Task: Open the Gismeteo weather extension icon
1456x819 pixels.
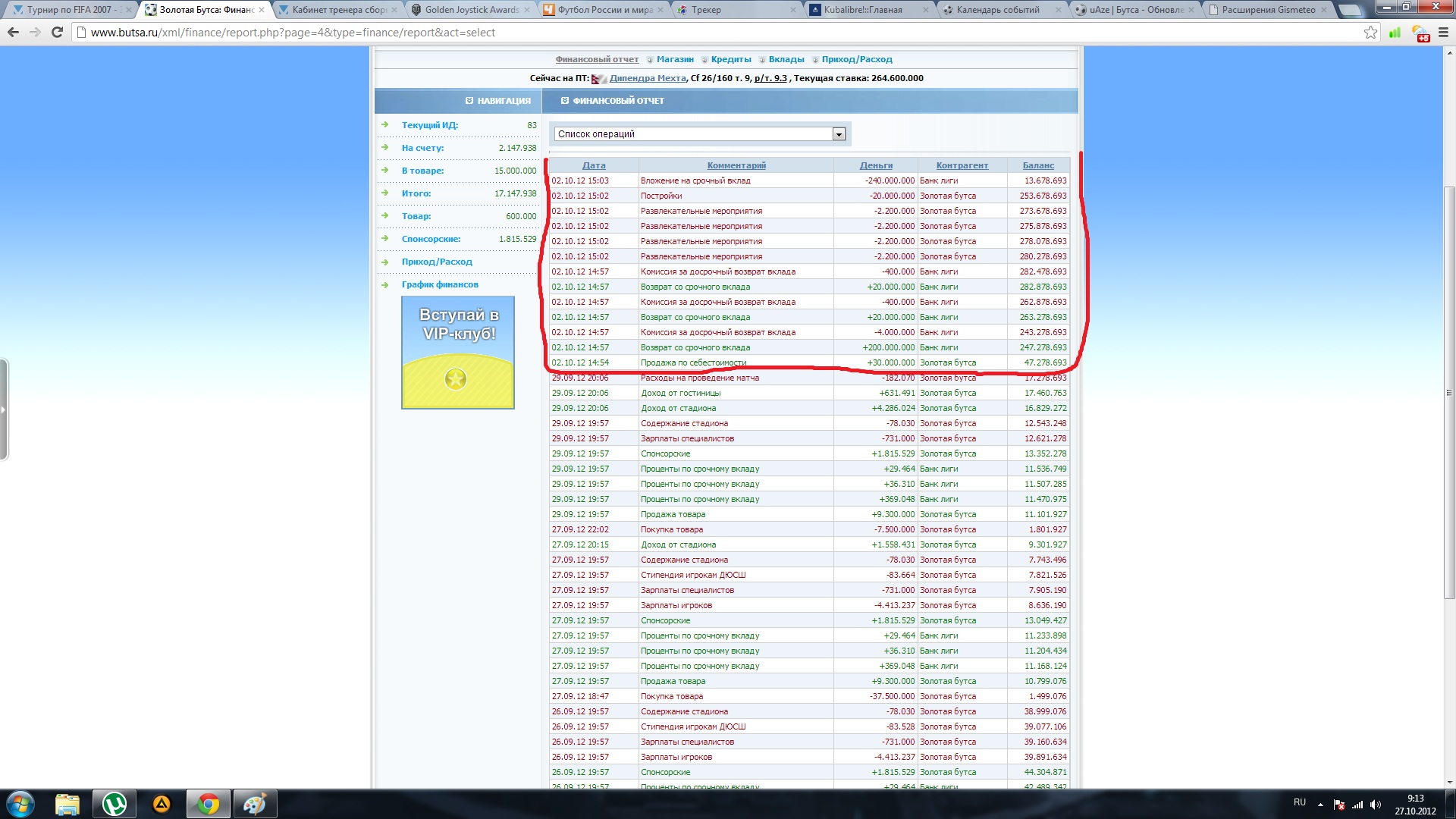Action: click(1420, 33)
